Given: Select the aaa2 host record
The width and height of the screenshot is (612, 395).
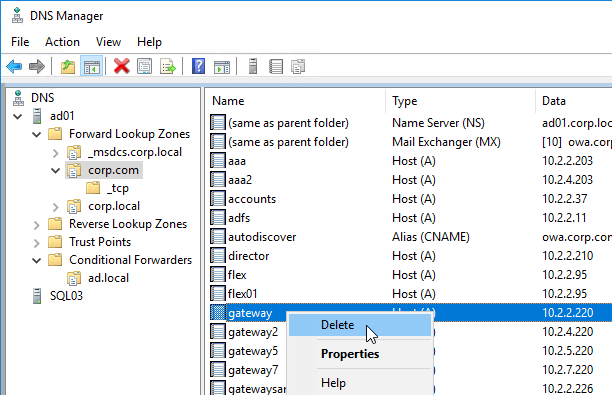Looking at the screenshot, I should click(240, 180).
